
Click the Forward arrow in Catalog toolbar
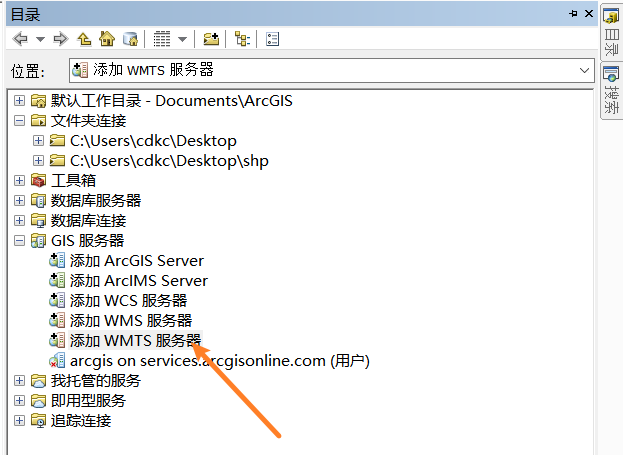[x=61, y=39]
